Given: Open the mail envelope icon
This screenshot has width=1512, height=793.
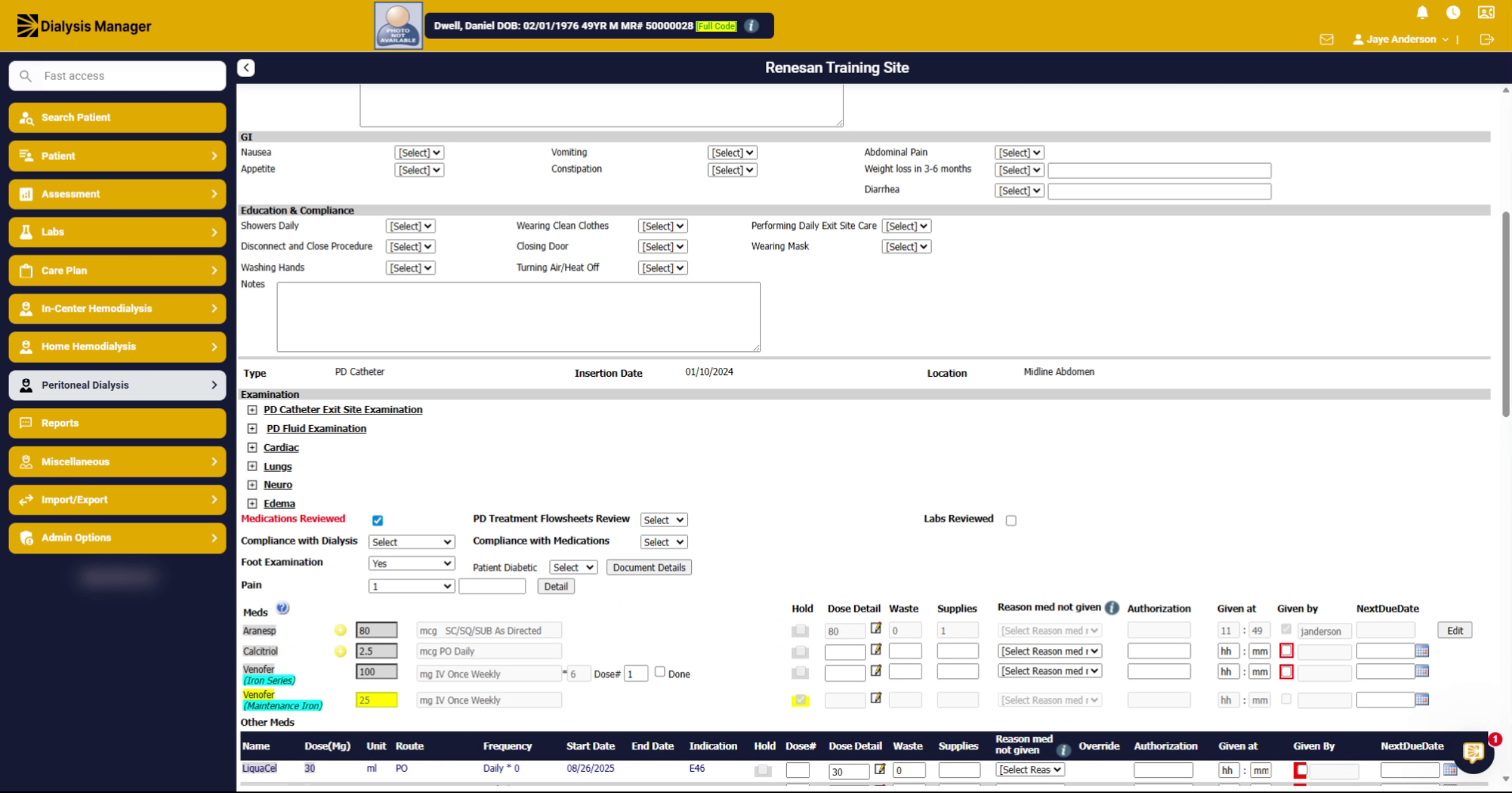Looking at the screenshot, I should coord(1326,39).
